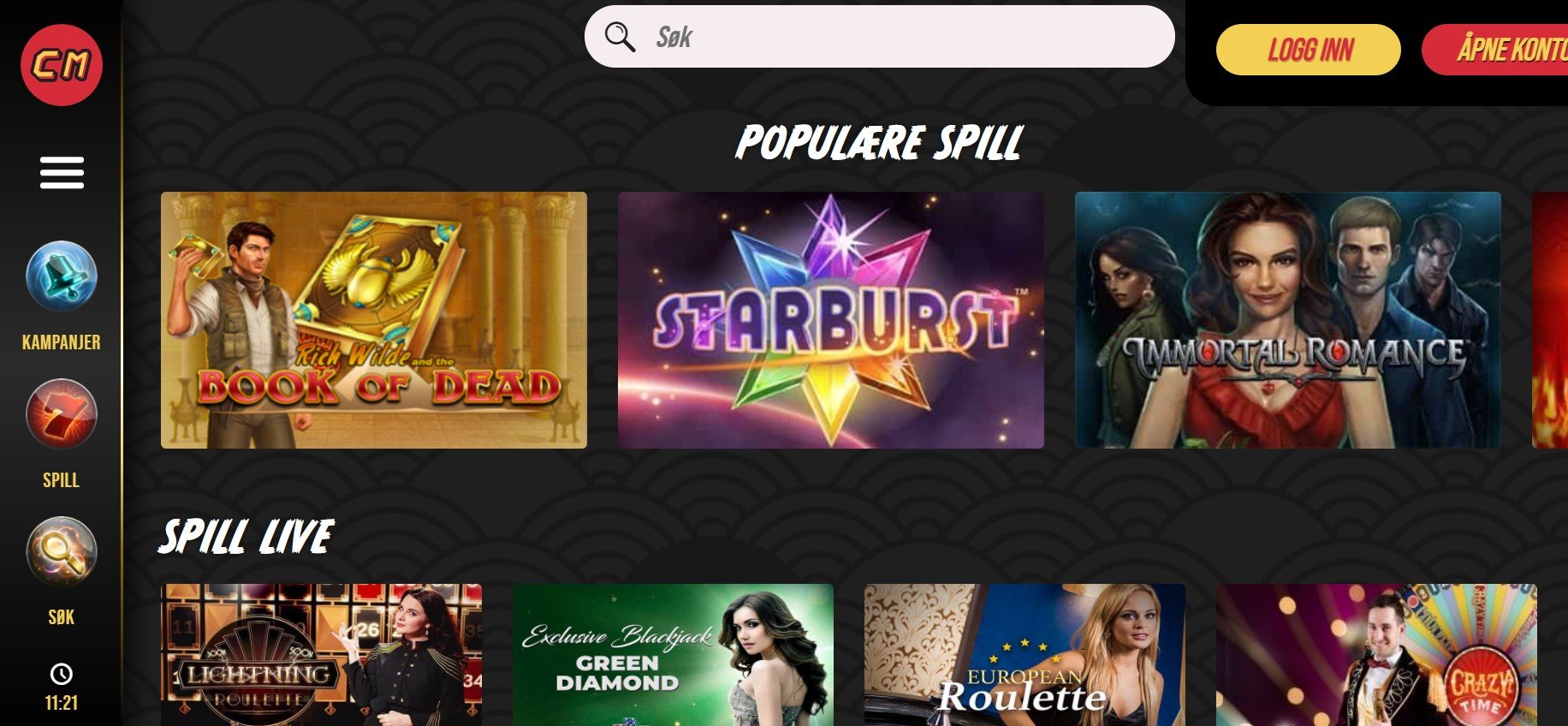
Task: Select the Spill menu label
Action: pos(62,480)
